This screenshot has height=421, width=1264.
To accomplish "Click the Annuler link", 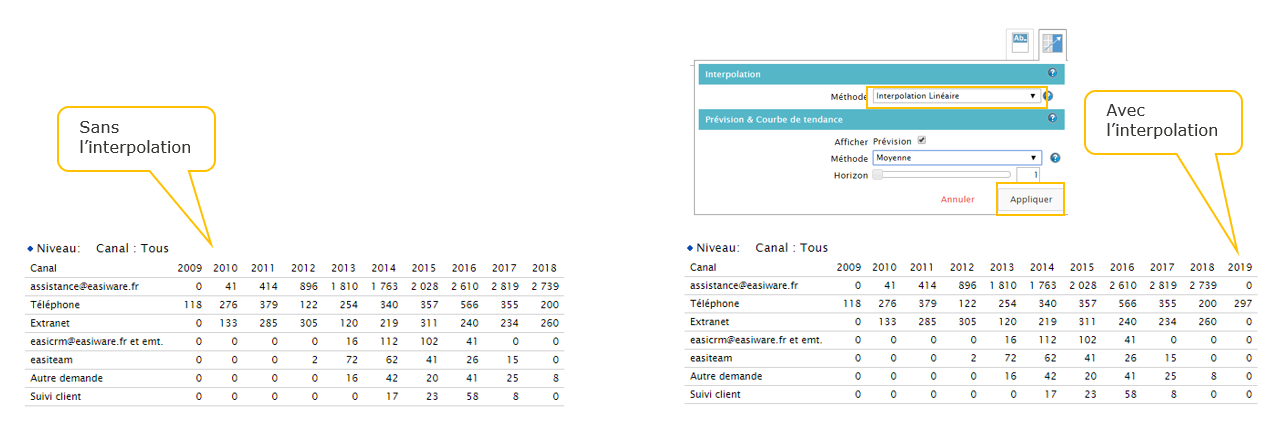I will pyautogui.click(x=957, y=199).
